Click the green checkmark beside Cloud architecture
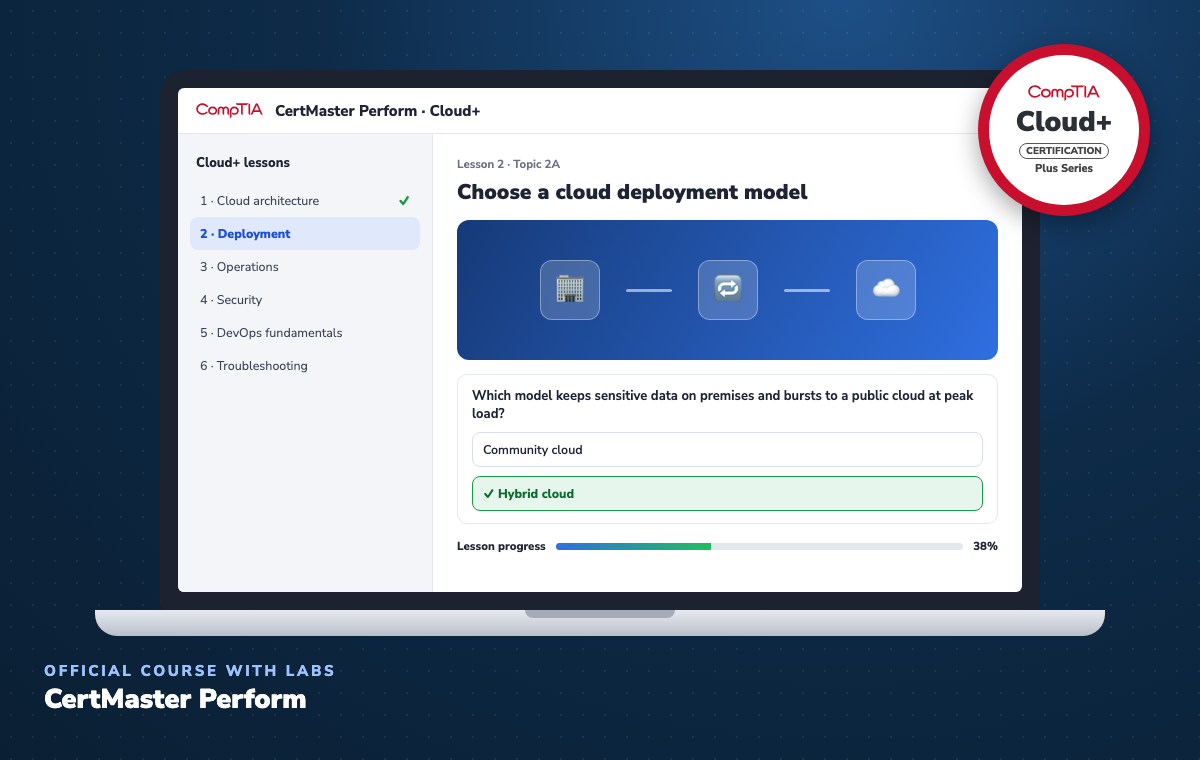 pos(404,201)
